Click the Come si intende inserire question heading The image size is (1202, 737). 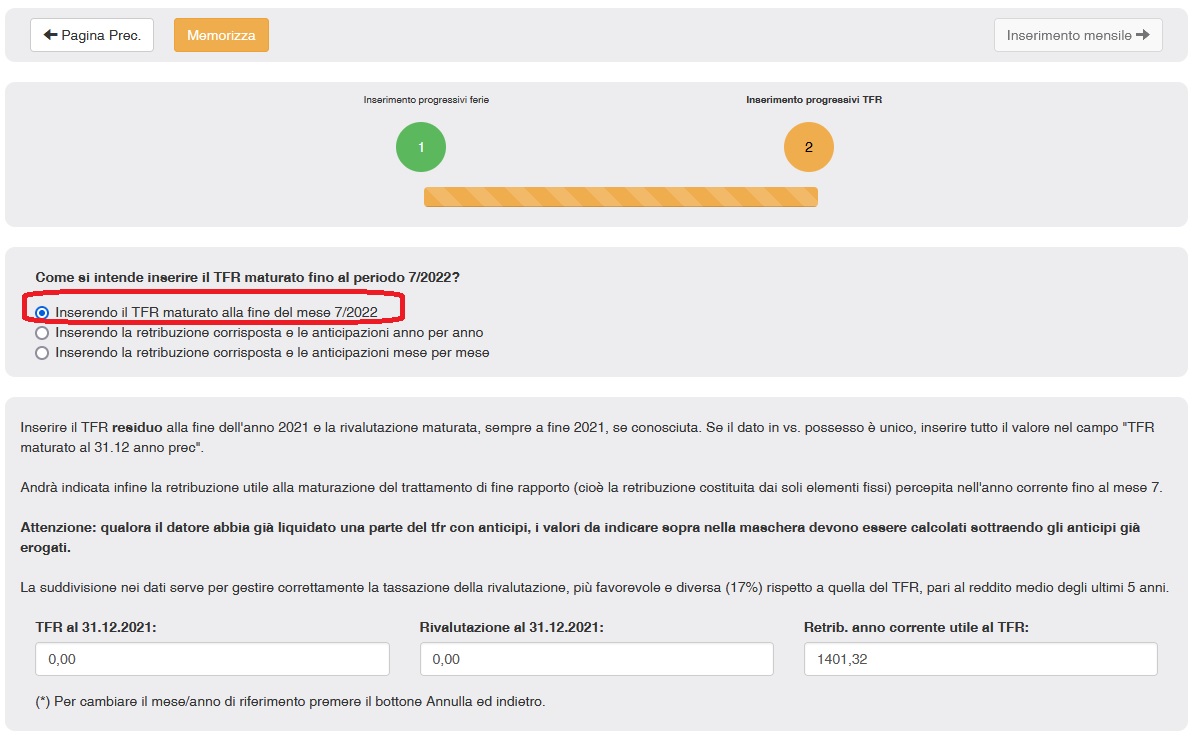pyautogui.click(x=253, y=277)
